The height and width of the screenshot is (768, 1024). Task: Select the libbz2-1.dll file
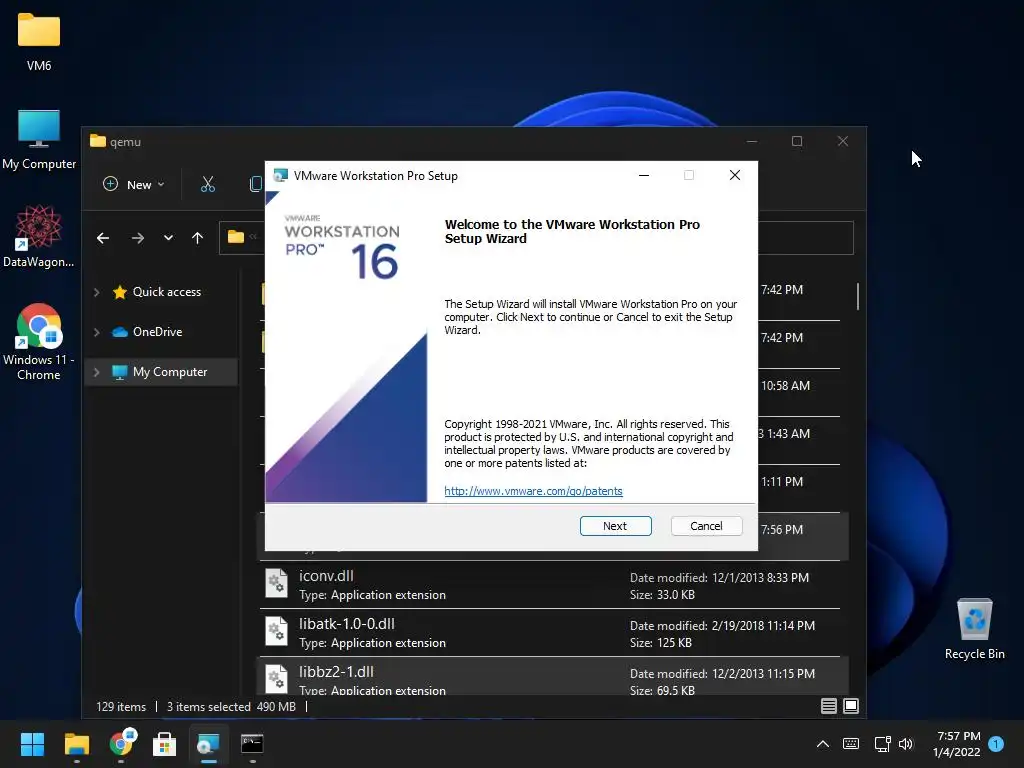(x=550, y=677)
